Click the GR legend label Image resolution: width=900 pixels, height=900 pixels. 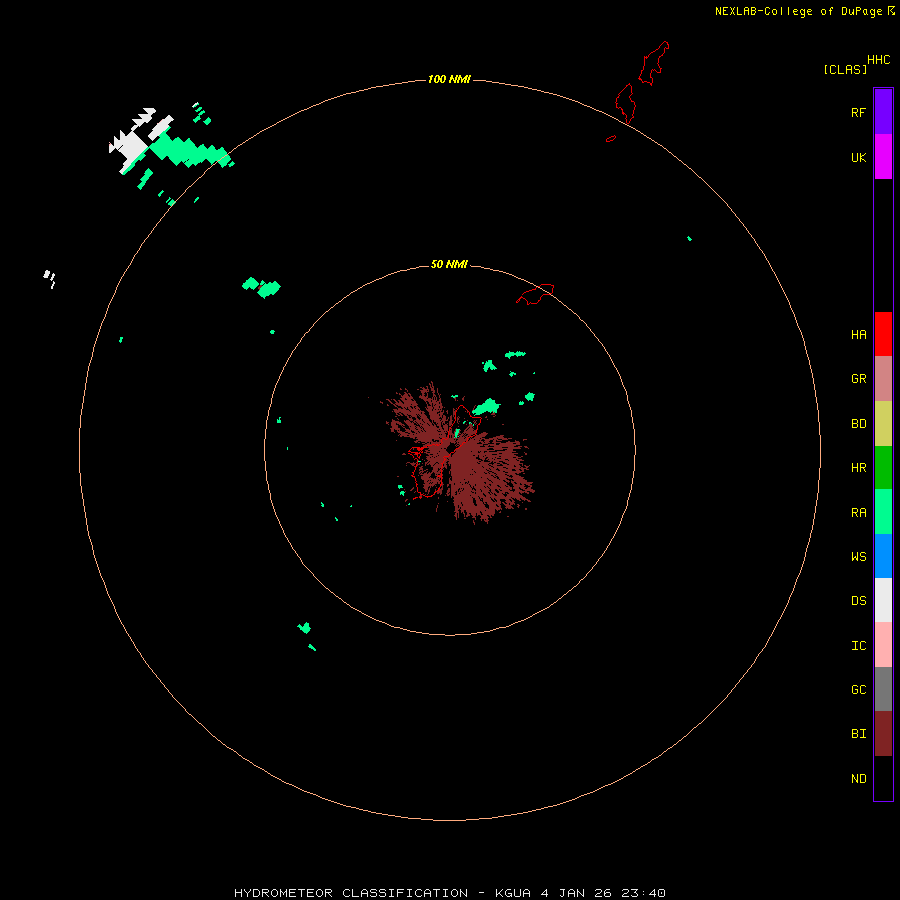(858, 379)
